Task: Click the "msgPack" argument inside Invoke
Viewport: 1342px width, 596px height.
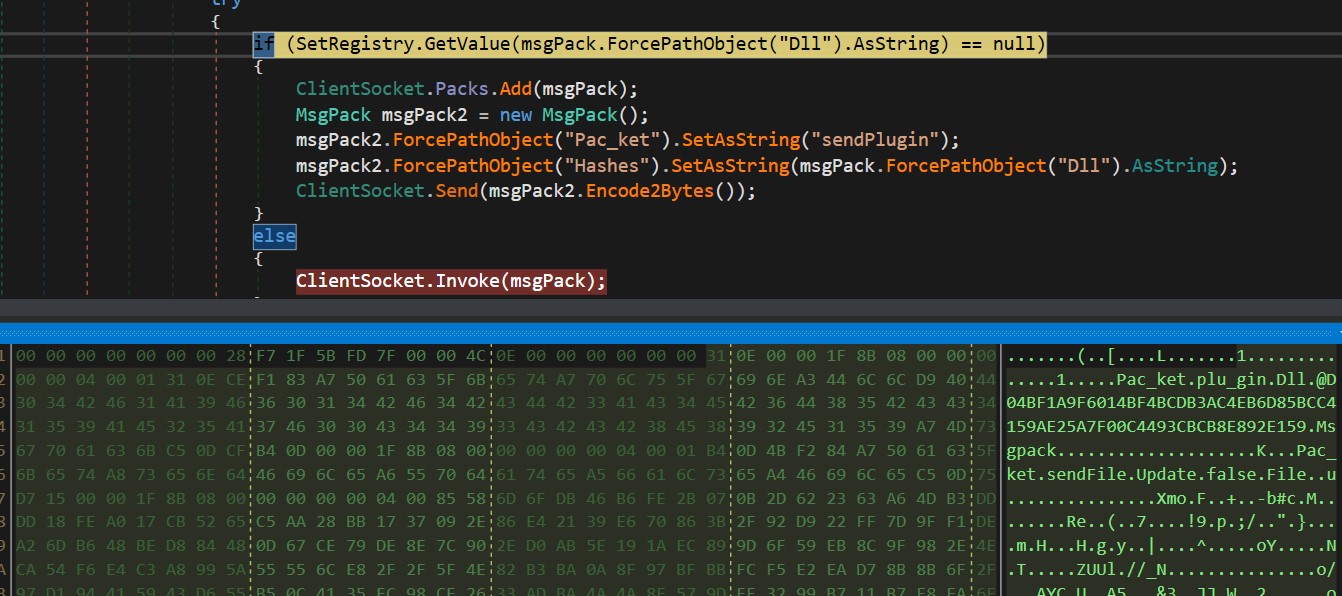Action: pos(550,281)
